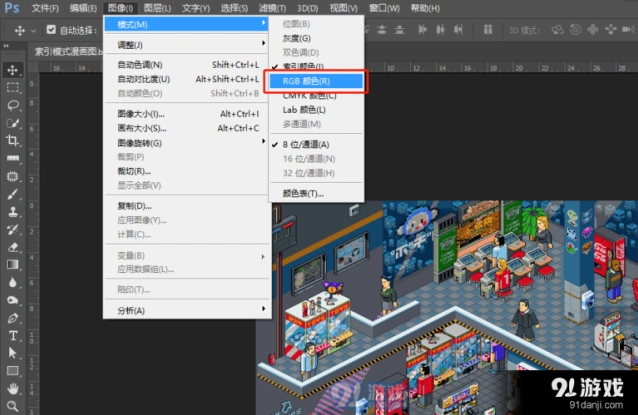The image size is (638, 415).
Task: Click the 3D slide mode icon
Action: pyautogui.click(x=611, y=30)
